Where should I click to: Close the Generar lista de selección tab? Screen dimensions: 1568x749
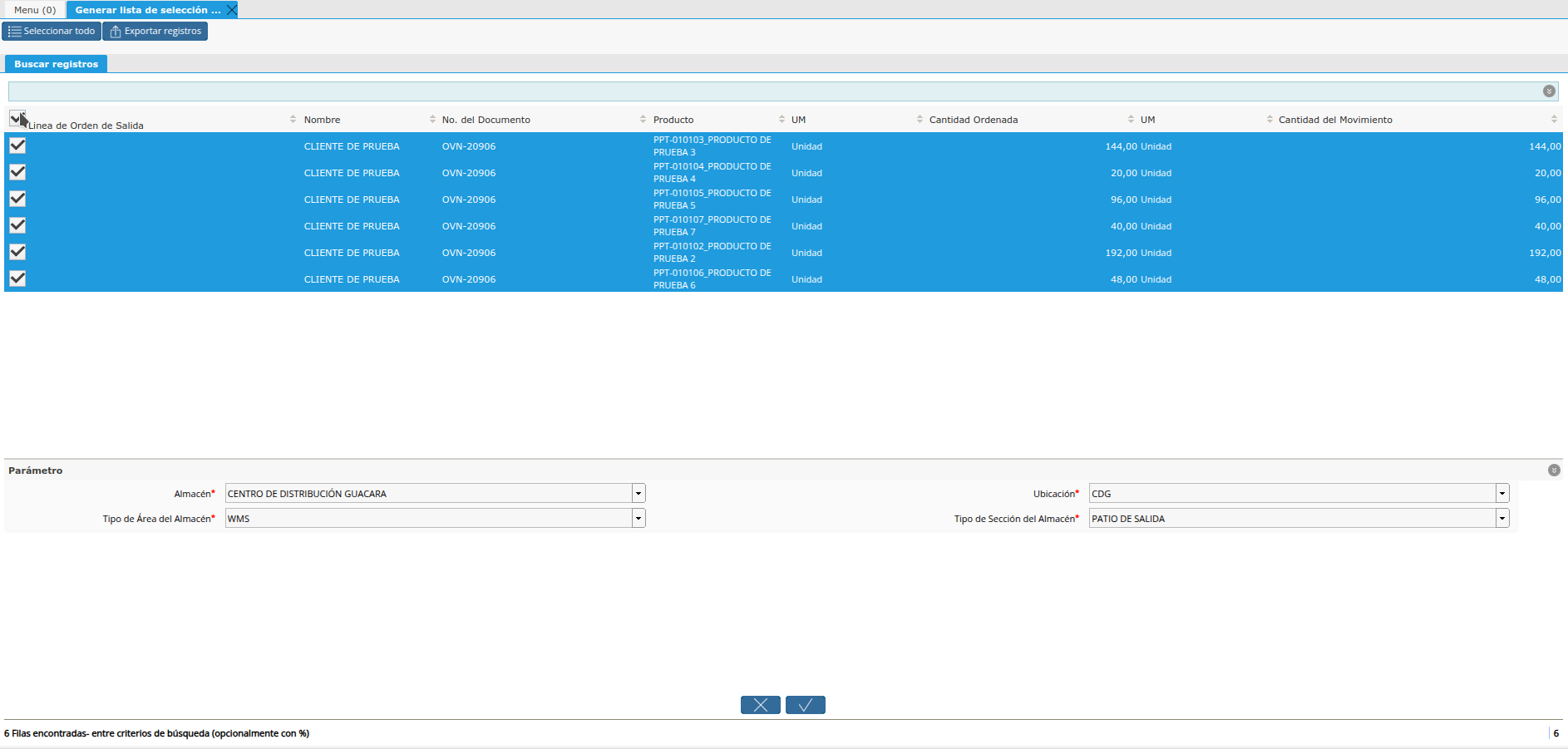(x=232, y=10)
